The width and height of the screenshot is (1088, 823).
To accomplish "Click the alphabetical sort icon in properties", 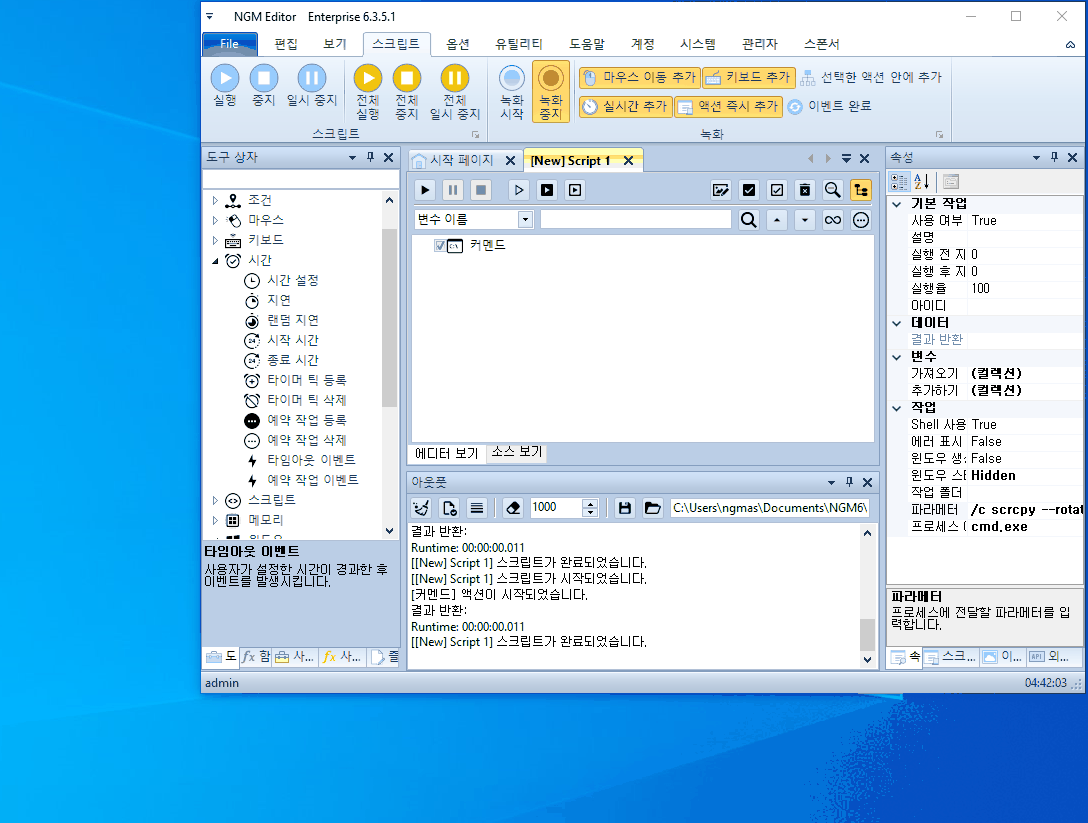I will click(921, 182).
